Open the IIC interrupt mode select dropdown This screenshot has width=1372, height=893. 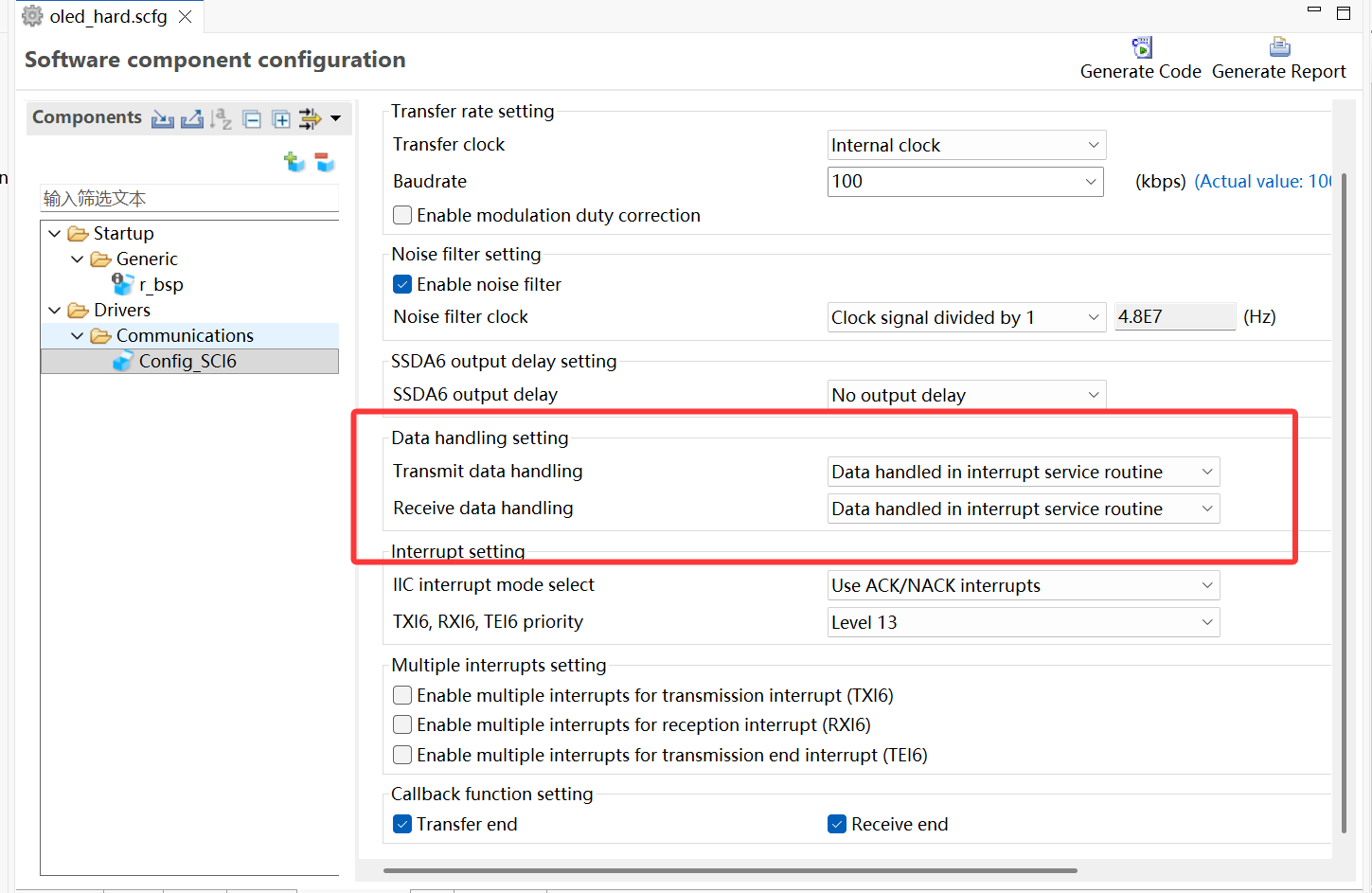[x=1024, y=585]
